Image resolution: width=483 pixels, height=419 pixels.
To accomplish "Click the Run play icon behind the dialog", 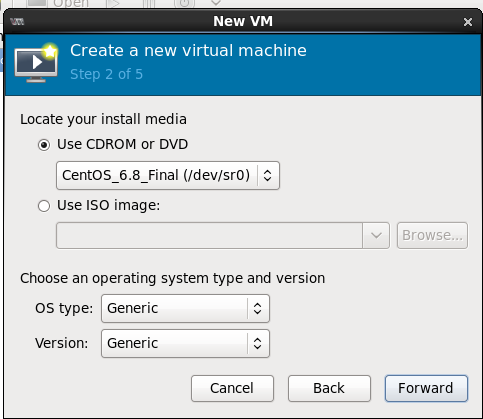I will coord(114,4).
